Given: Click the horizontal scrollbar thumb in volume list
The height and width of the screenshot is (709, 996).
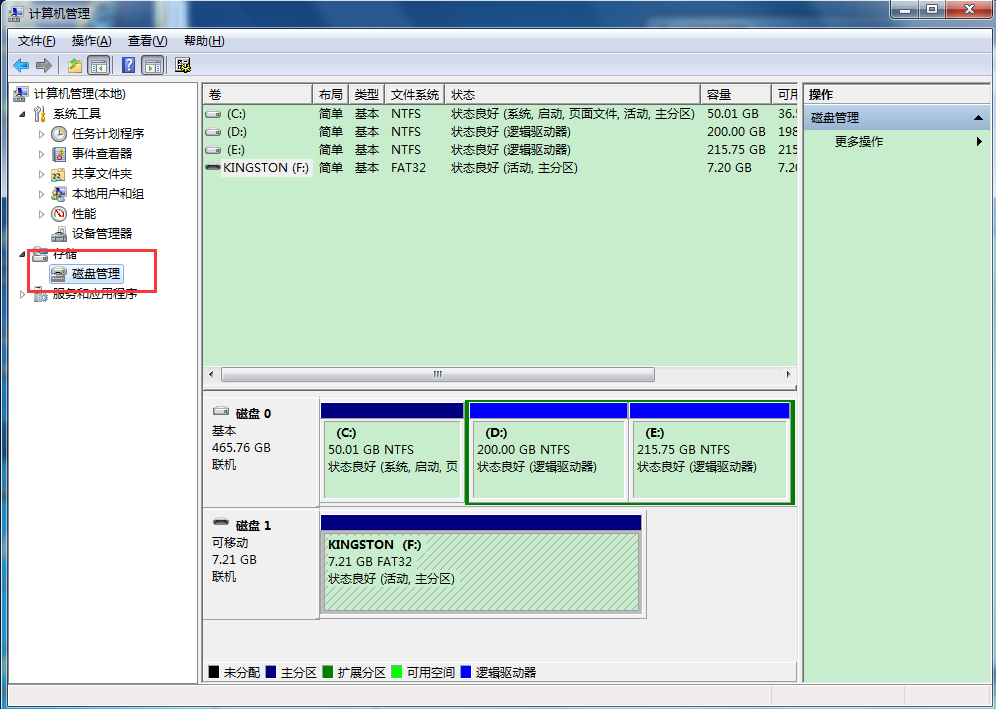Looking at the screenshot, I should tap(438, 374).
